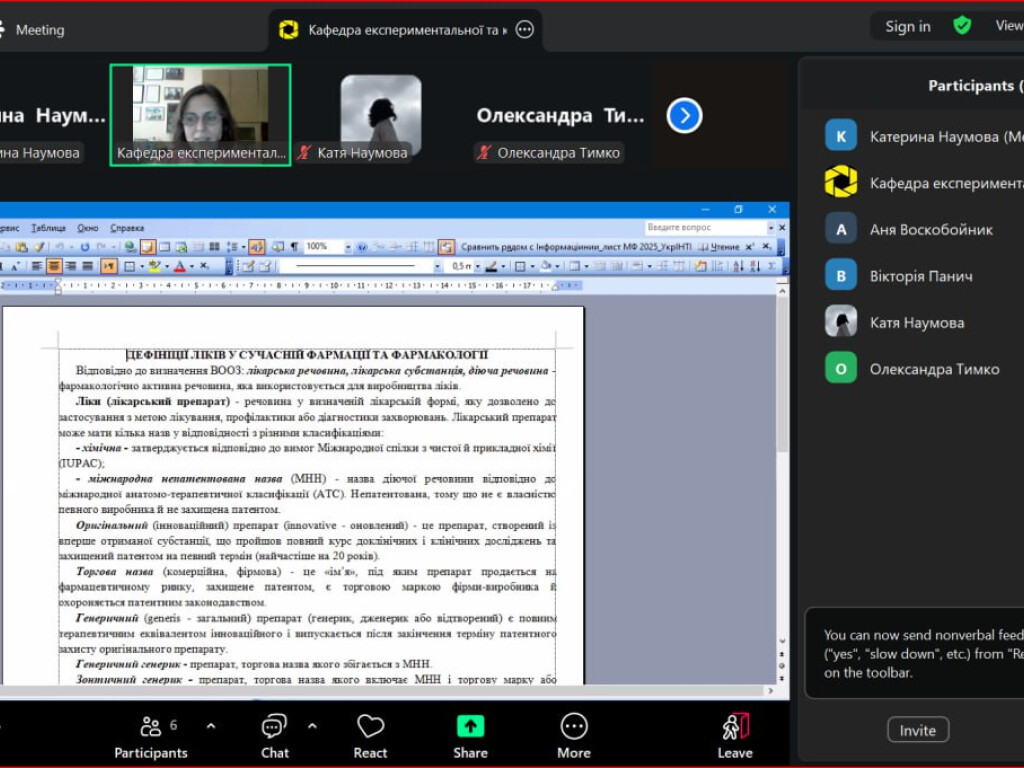The height and width of the screenshot is (768, 1024).
Task: Click the Sign in button
Action: (x=907, y=27)
